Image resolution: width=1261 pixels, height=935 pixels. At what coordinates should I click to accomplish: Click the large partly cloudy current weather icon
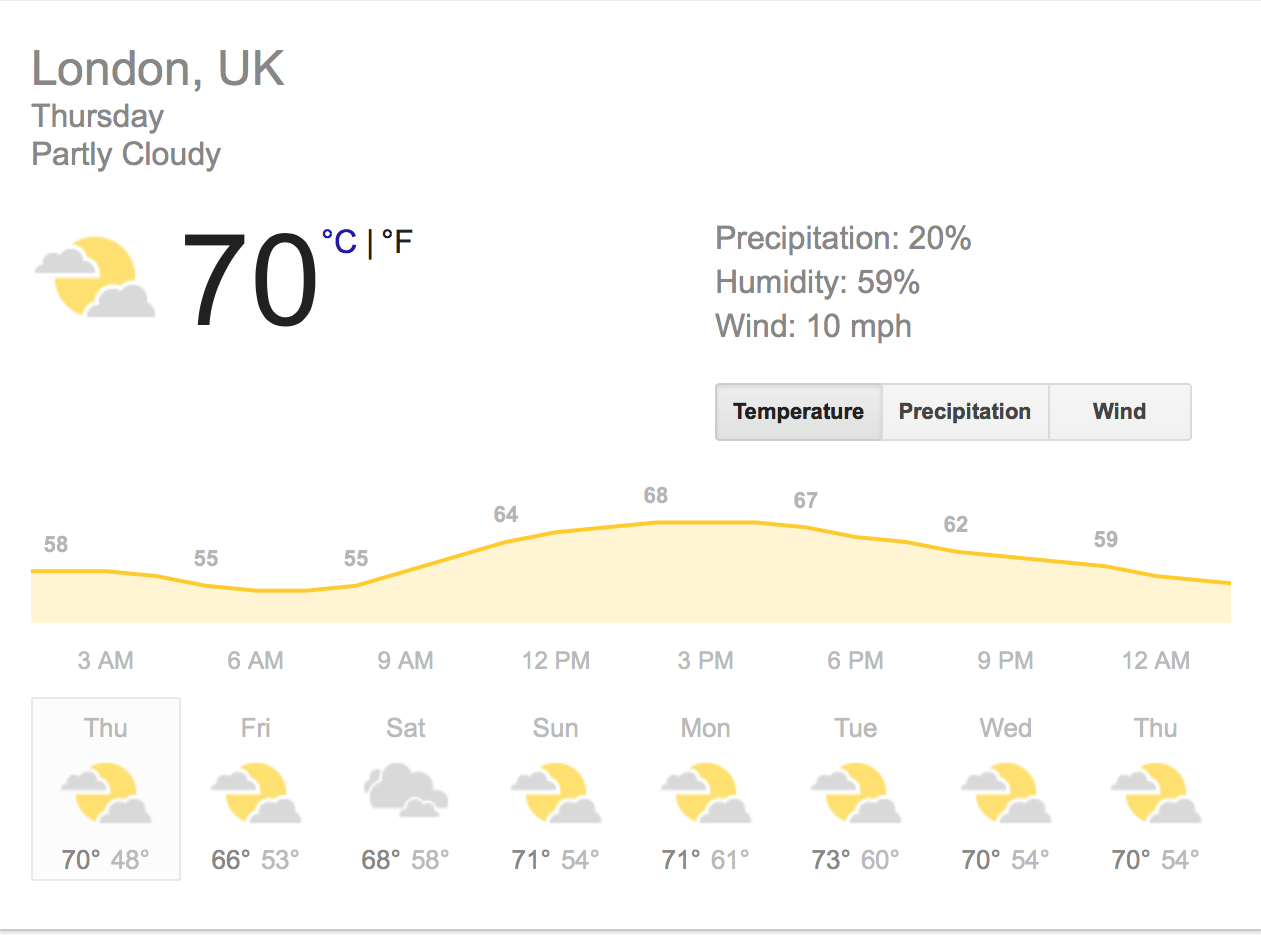point(95,277)
